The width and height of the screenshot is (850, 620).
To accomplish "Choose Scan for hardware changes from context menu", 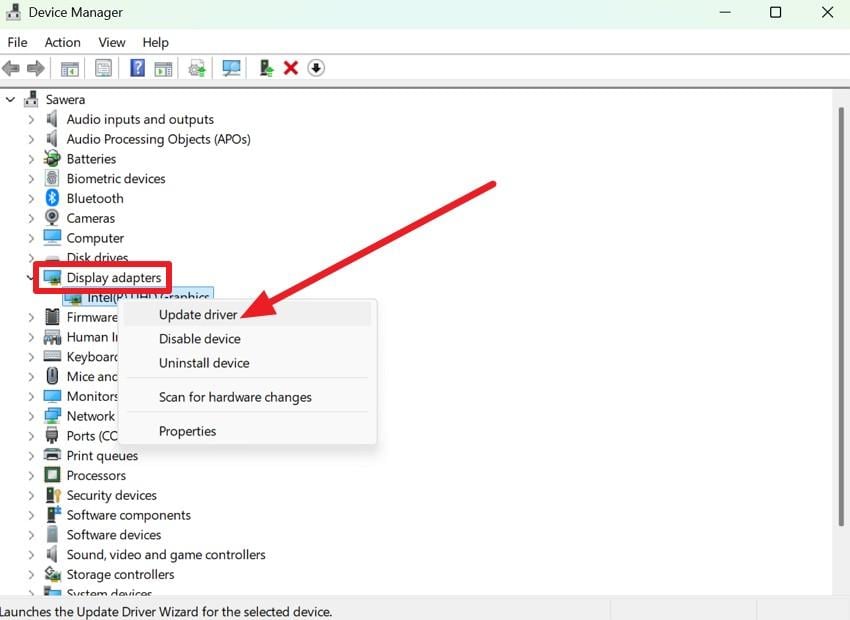I will (235, 397).
